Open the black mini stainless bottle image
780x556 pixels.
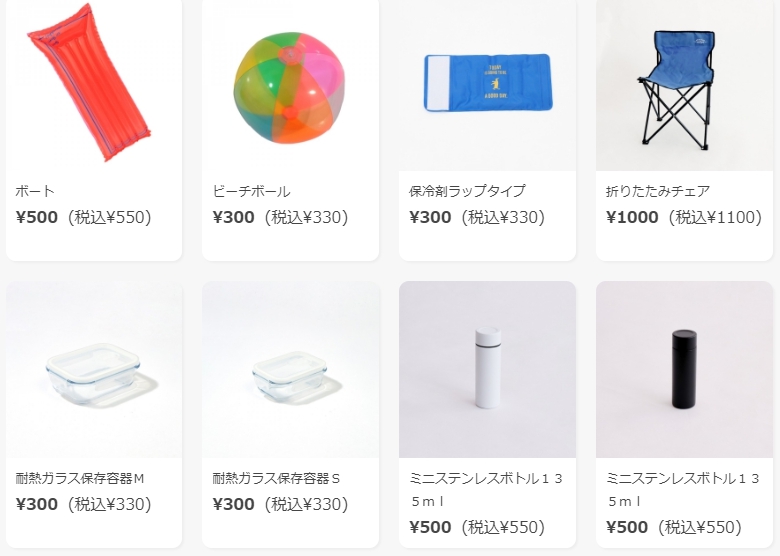coord(684,370)
